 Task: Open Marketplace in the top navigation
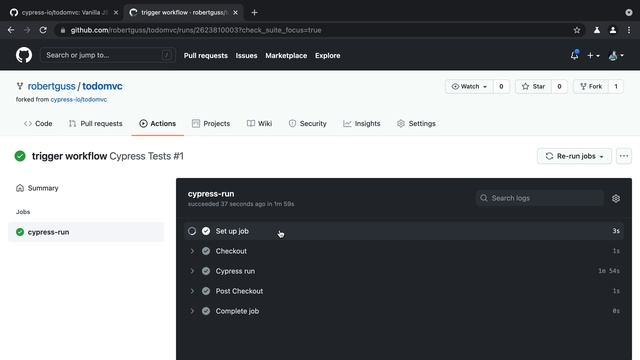286,56
